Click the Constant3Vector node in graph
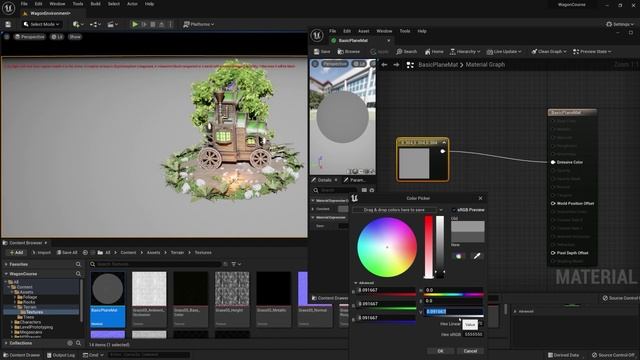 tap(422, 160)
